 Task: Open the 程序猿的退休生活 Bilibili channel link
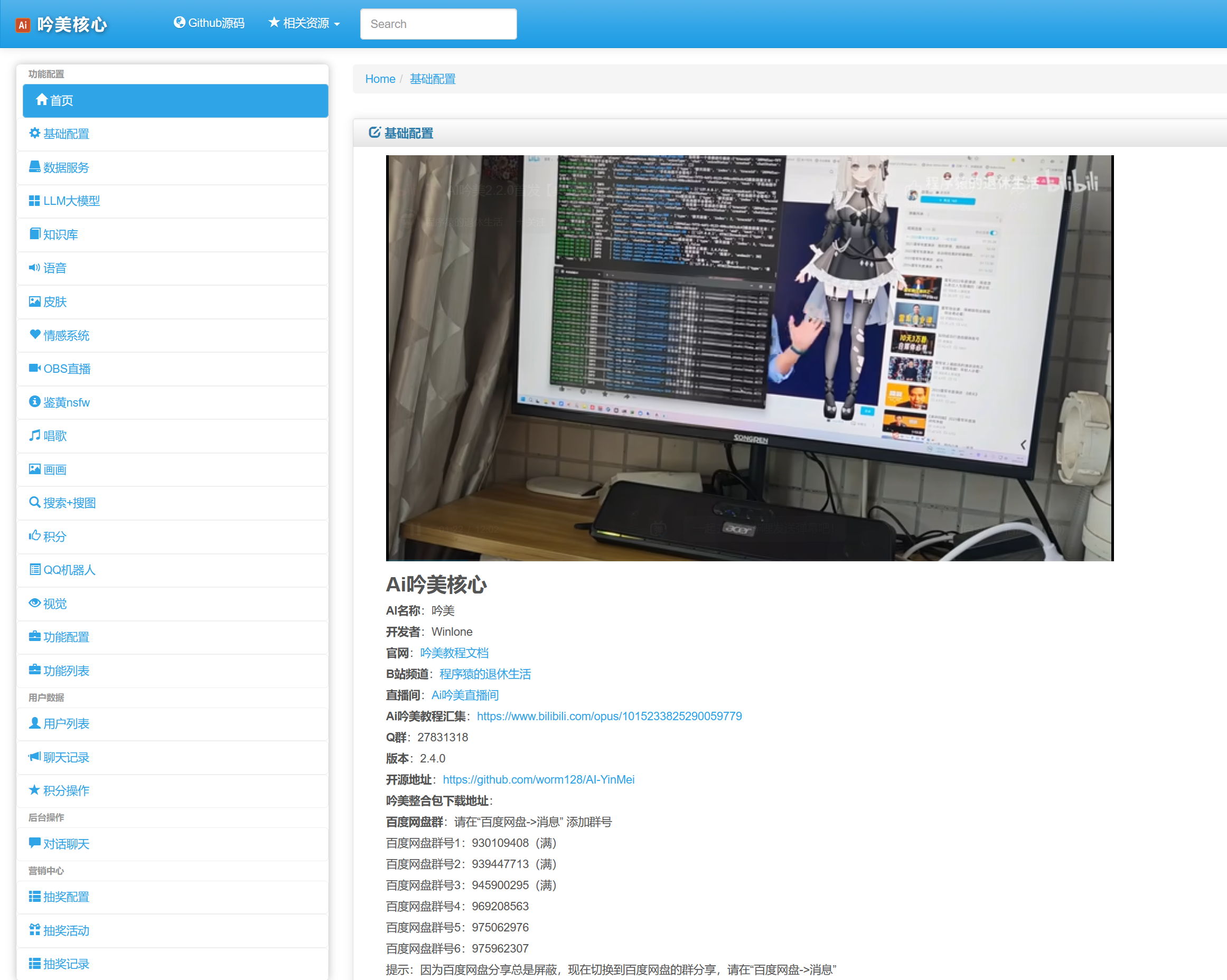click(x=485, y=674)
